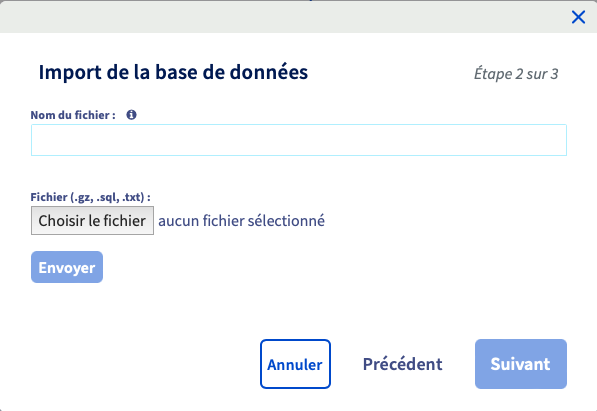Click the 'aucun fichier sélectionné' text

pos(241,221)
